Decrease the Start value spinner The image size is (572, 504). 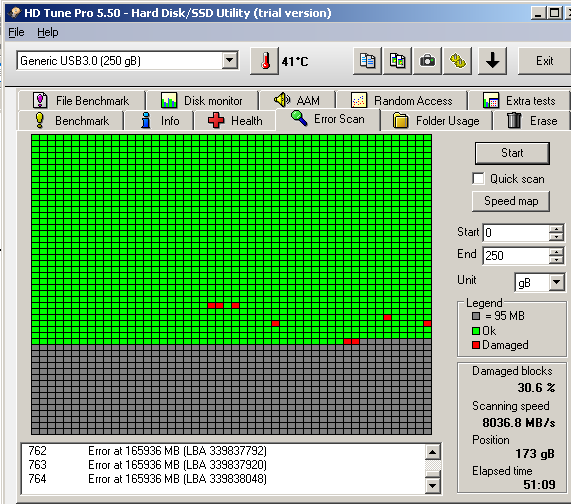[x=556, y=237]
